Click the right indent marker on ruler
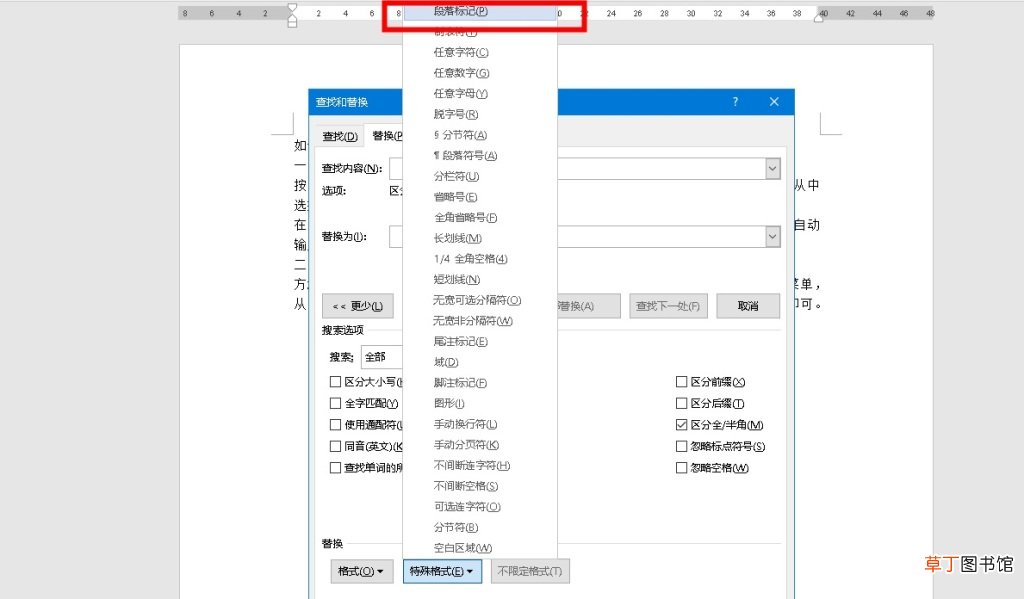The height and width of the screenshot is (599, 1024). 818,18
